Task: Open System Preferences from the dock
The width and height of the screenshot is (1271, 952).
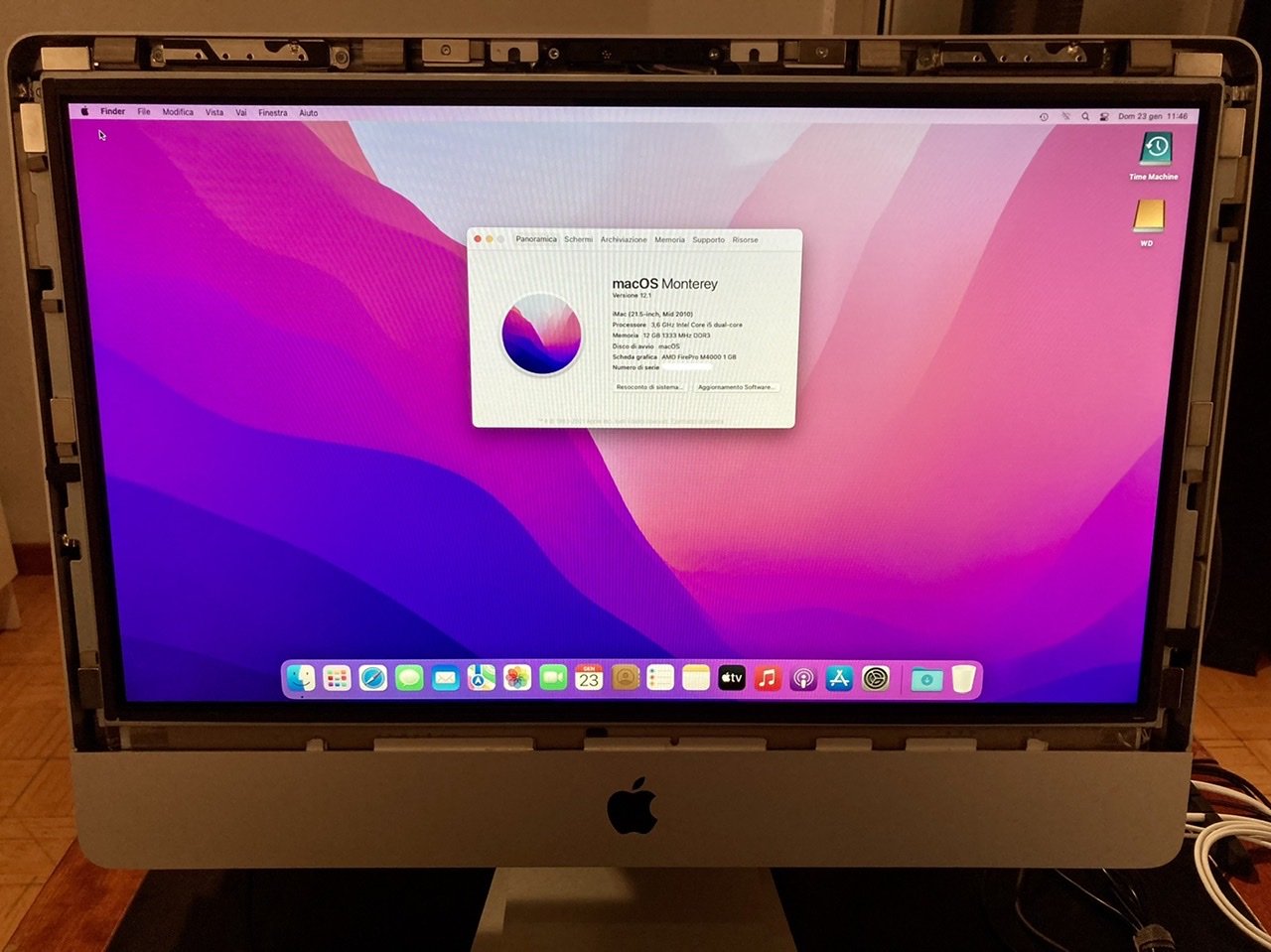Action: 876,679
